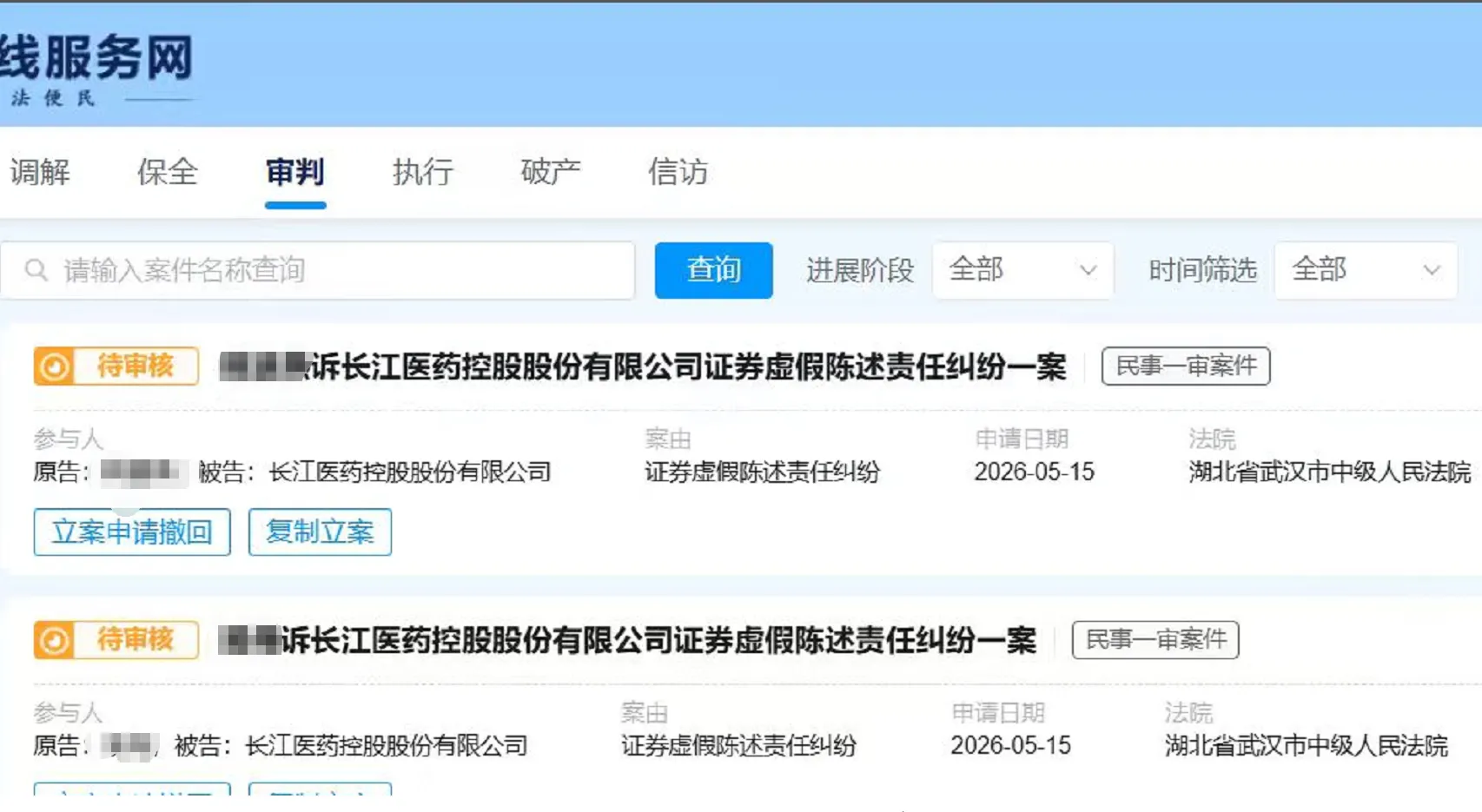Open the second case title ending in 纠纷一案
This screenshot has height=812, width=1482.
(x=627, y=640)
